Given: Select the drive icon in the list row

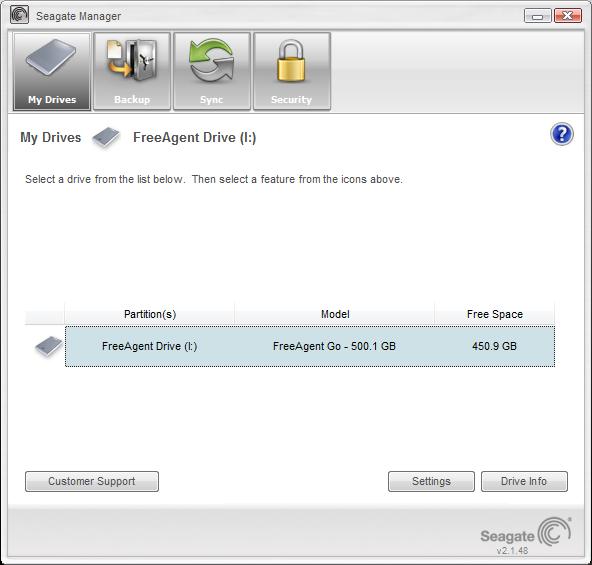Looking at the screenshot, I should (49, 346).
